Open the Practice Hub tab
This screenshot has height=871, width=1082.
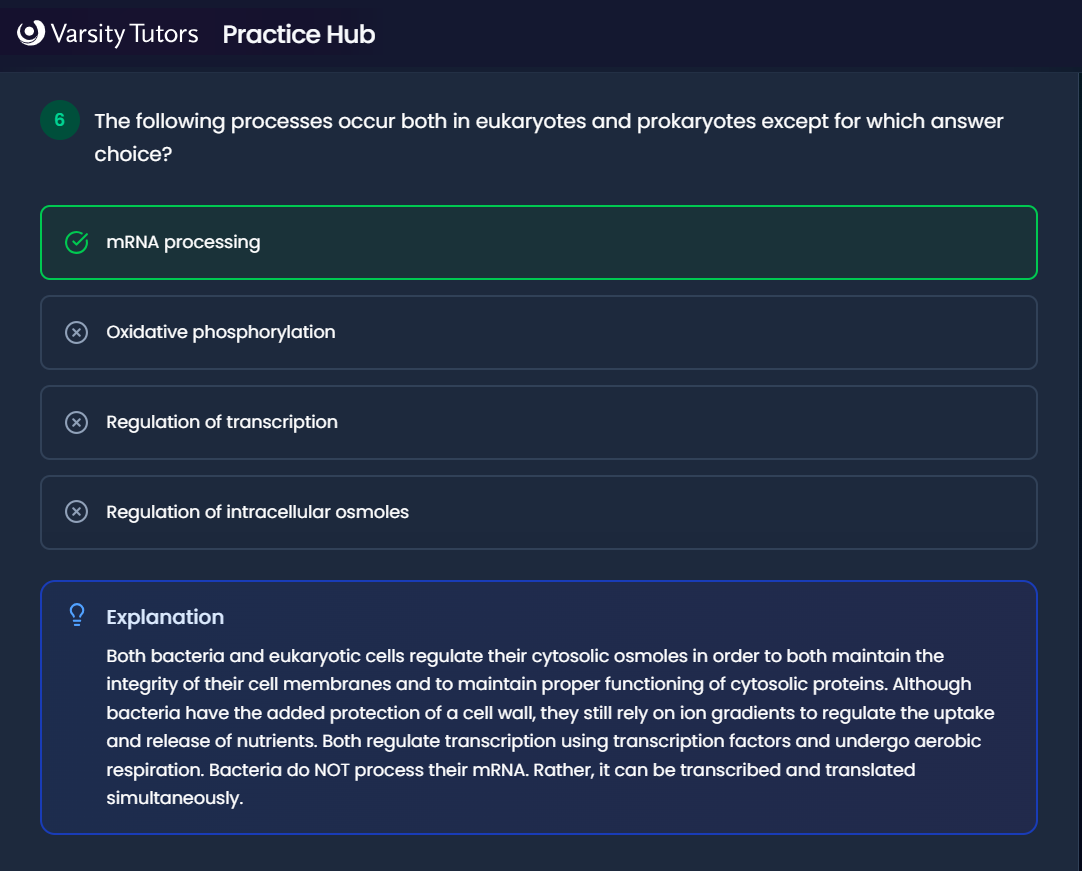pyautogui.click(x=298, y=34)
